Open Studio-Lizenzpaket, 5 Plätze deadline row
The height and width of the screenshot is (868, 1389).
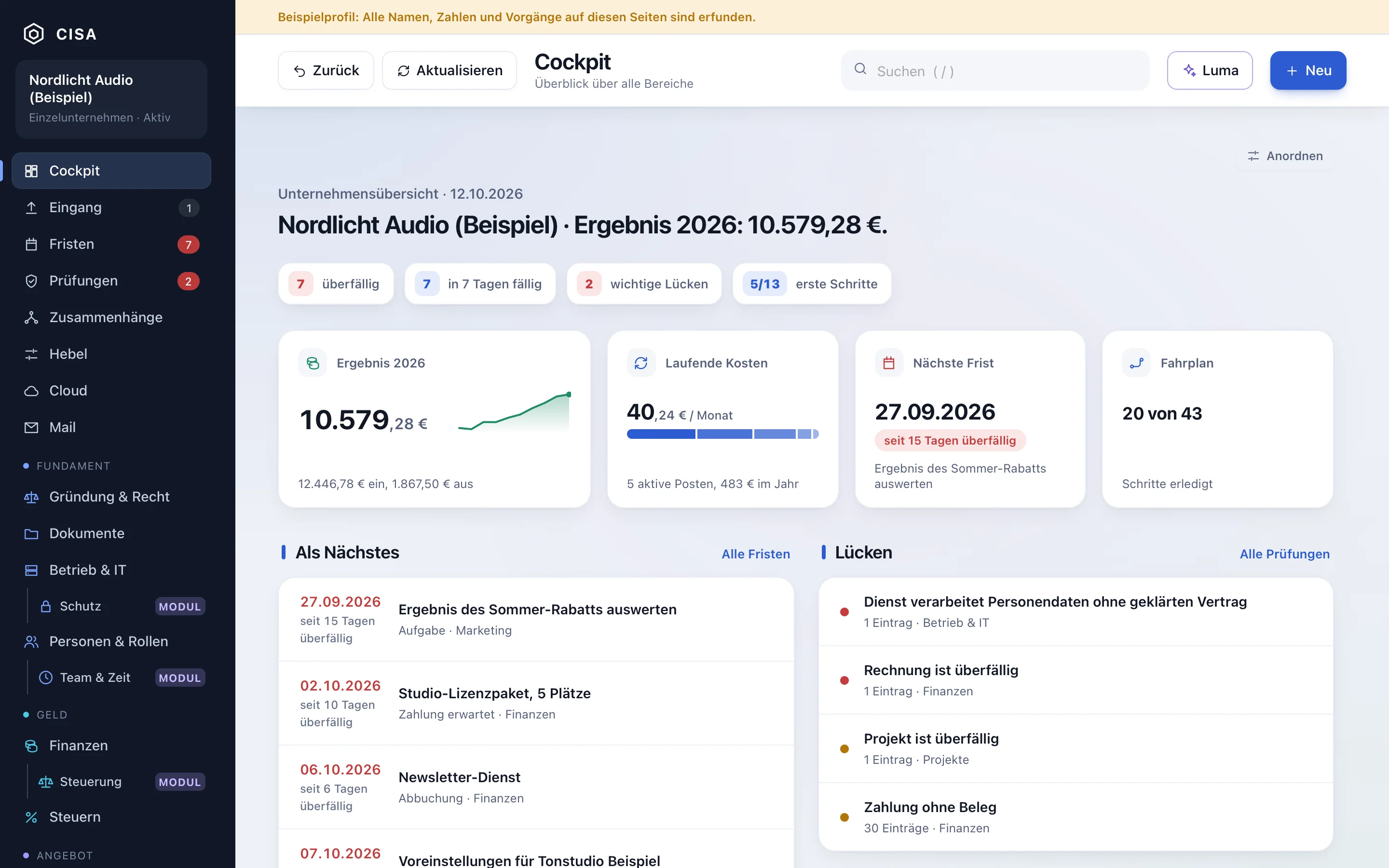[536, 703]
